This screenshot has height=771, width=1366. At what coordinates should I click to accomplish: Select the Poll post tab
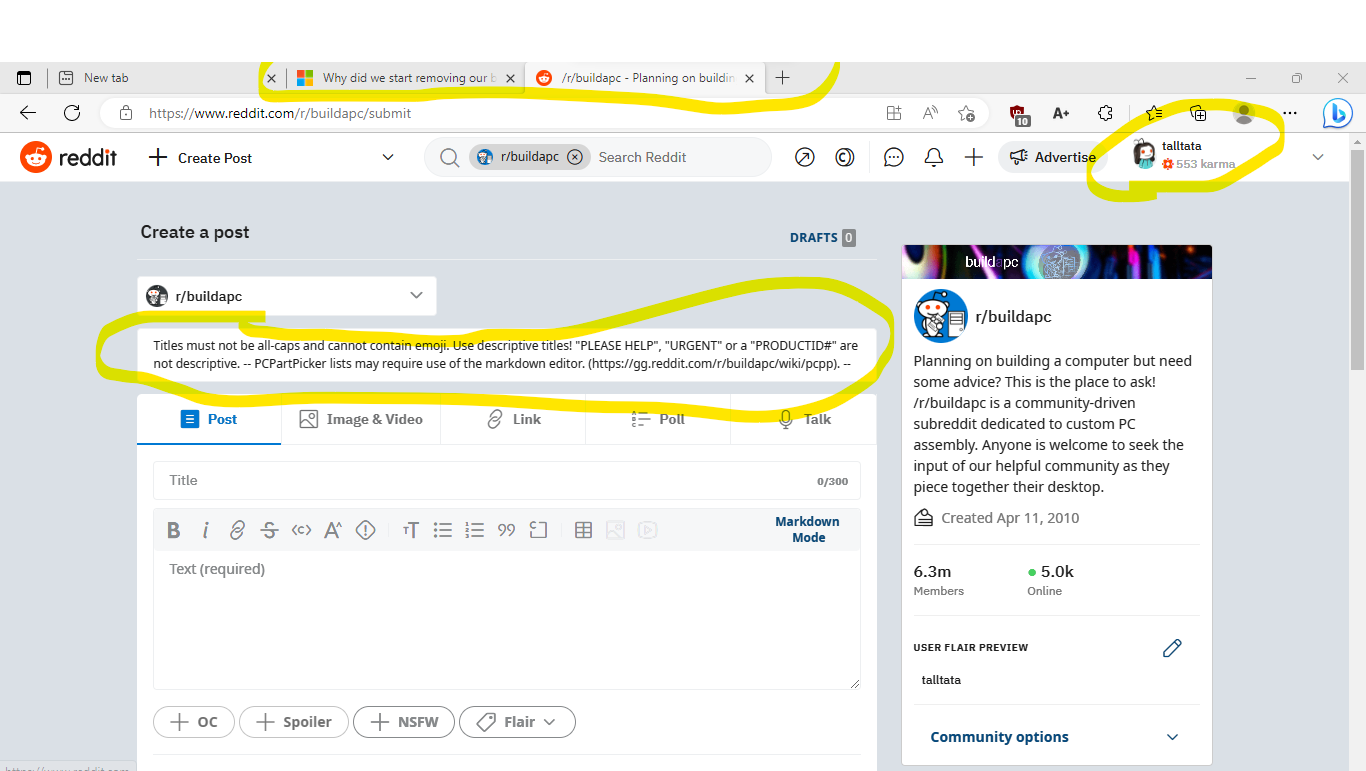click(x=657, y=419)
